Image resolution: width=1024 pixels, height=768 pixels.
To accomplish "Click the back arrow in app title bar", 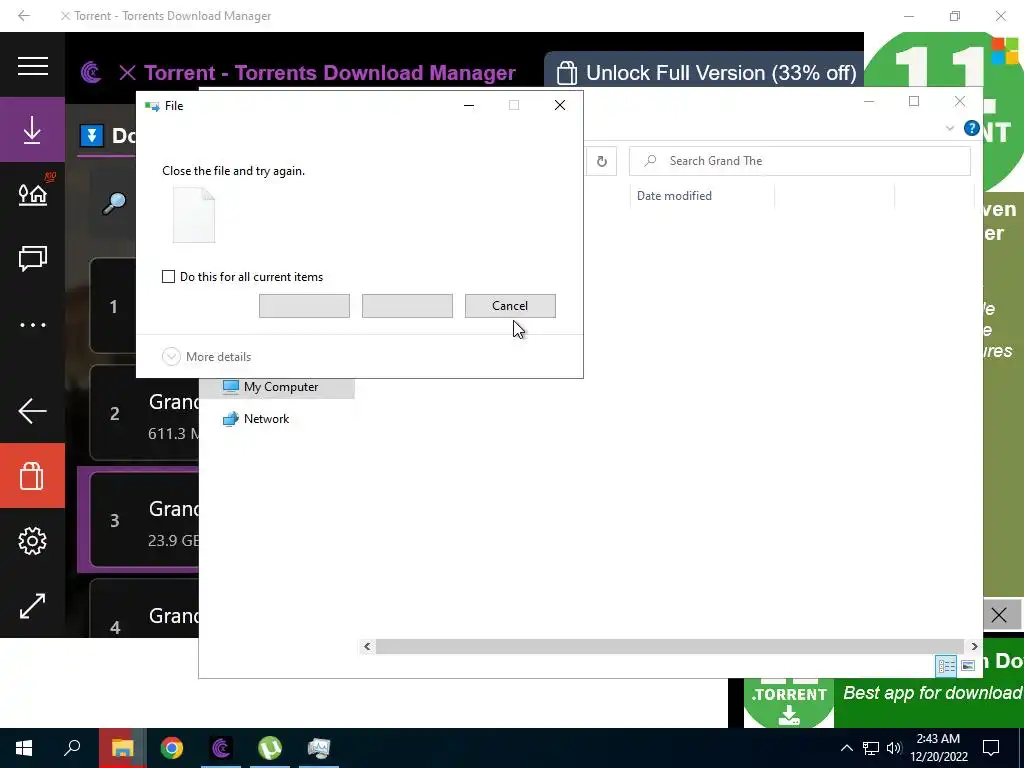I will [x=24, y=16].
